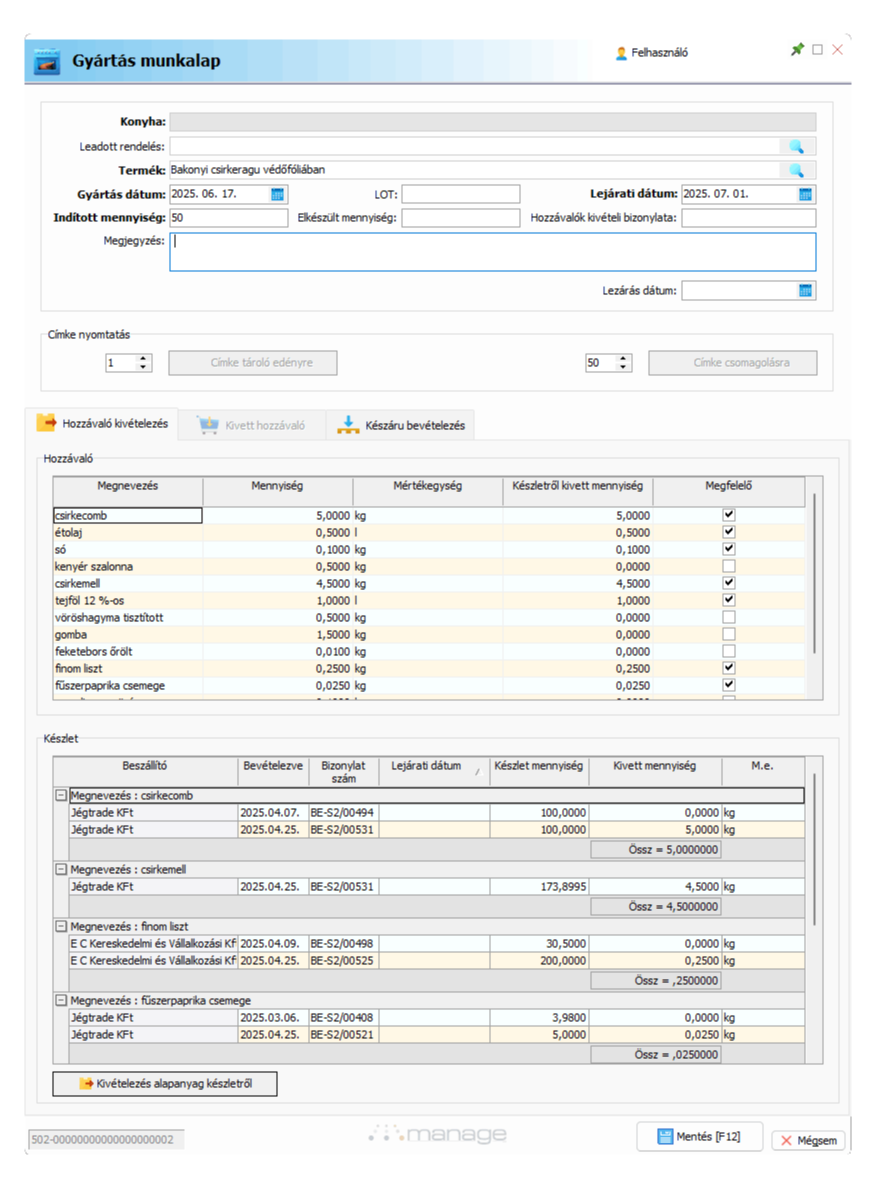Check Megfelelő checkbox for kenyér szalonna

click(729, 566)
